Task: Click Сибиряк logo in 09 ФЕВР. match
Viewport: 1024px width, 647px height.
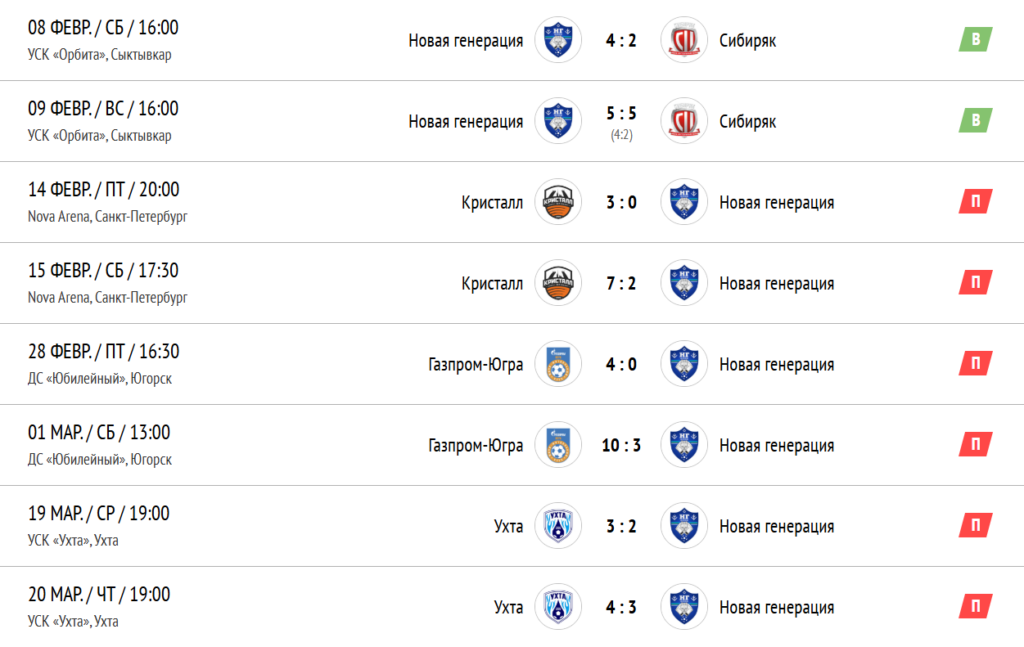Action: (x=684, y=121)
